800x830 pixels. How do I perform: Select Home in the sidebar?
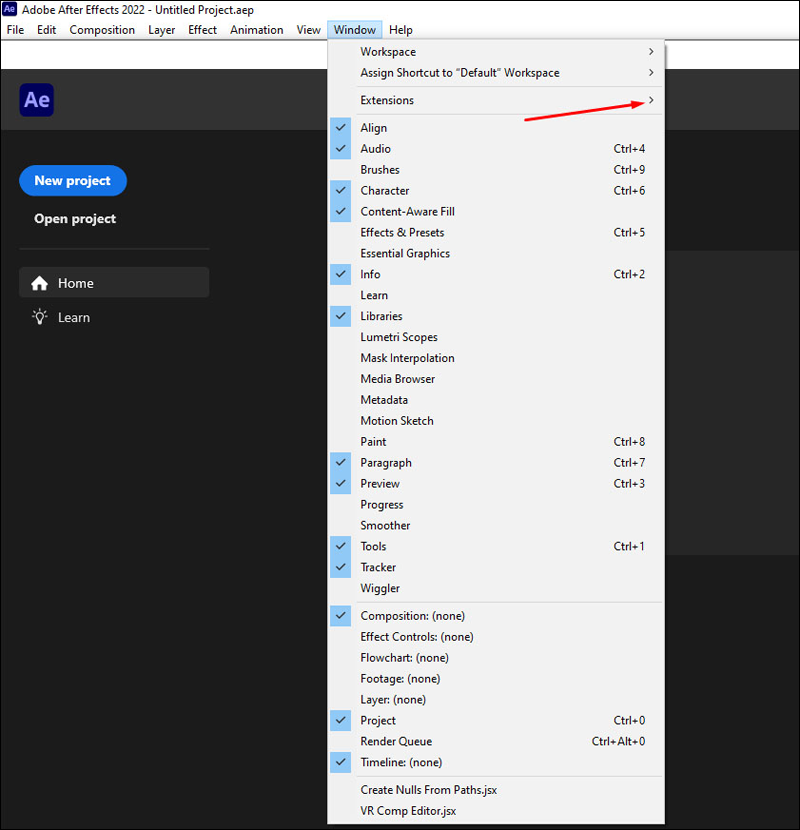tap(114, 283)
